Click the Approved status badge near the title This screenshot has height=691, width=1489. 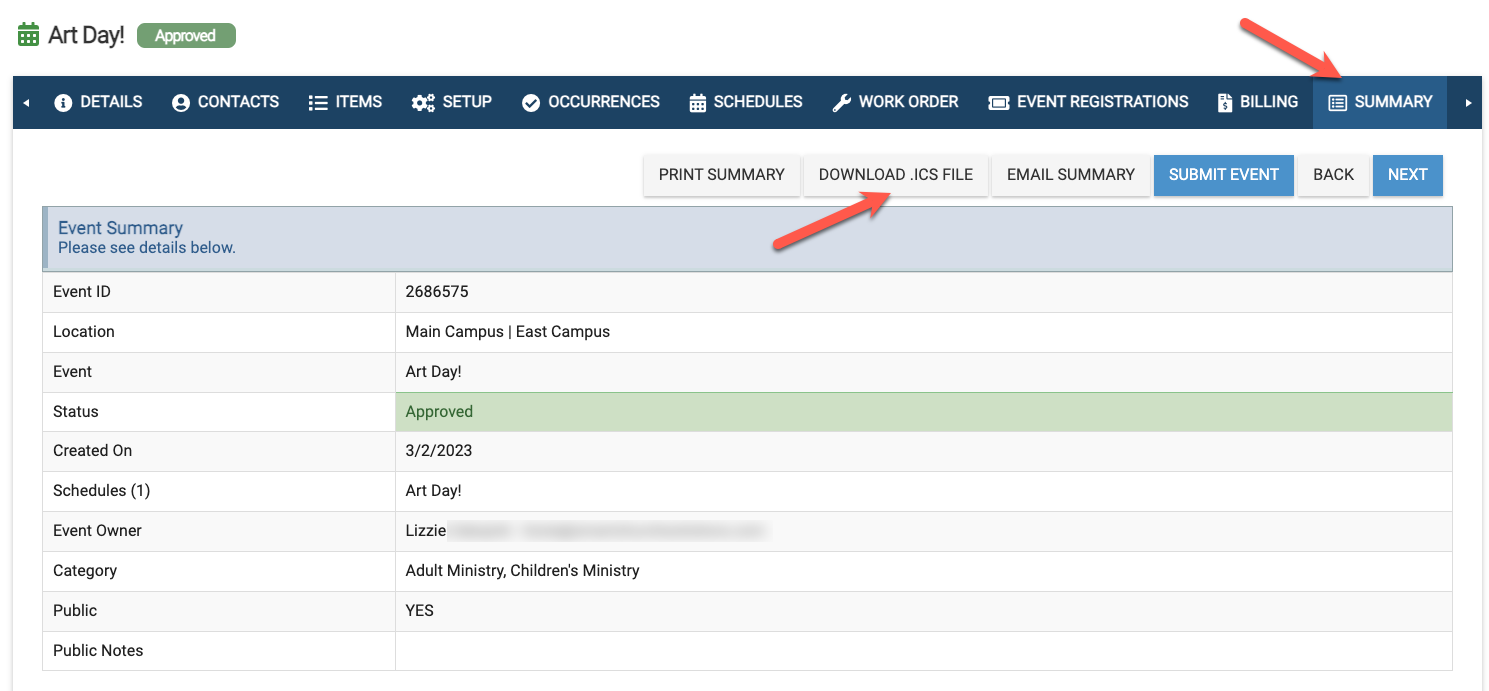pyautogui.click(x=186, y=36)
